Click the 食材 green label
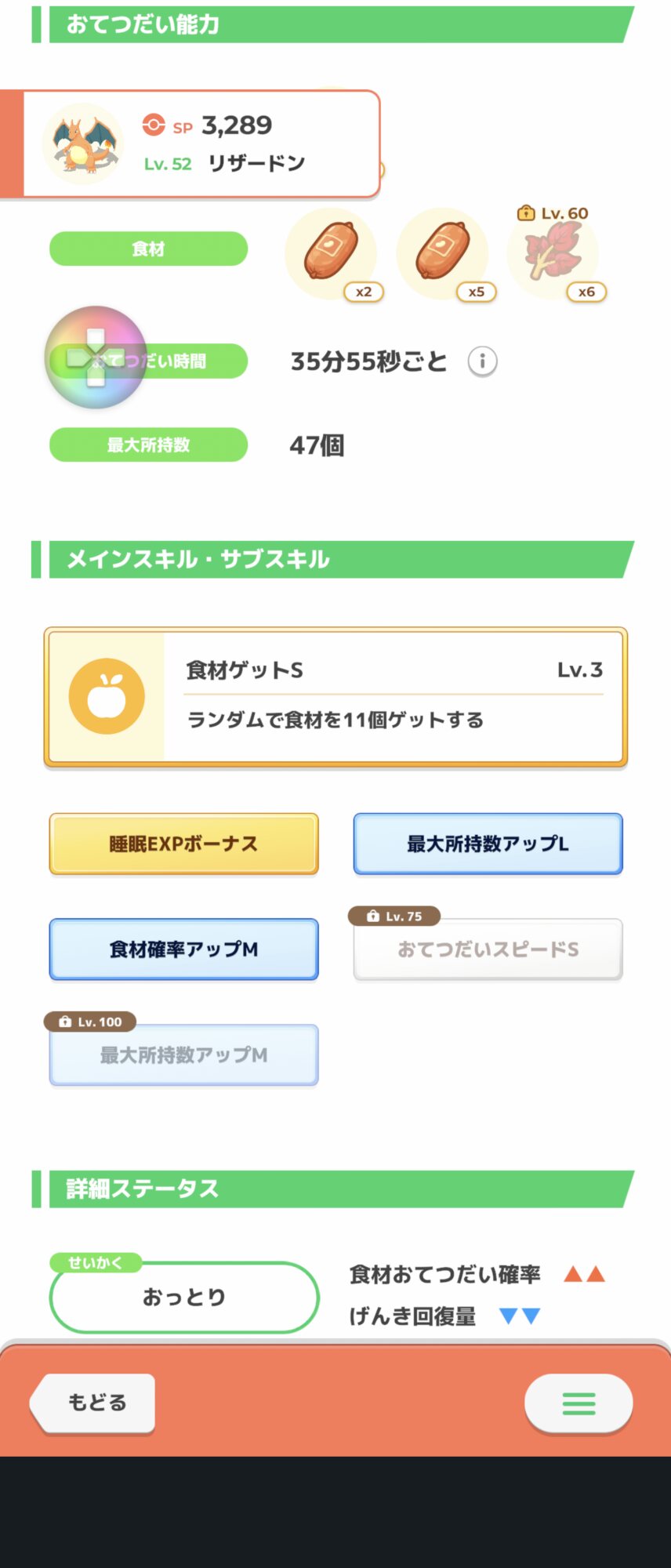The image size is (671, 1568). (148, 249)
